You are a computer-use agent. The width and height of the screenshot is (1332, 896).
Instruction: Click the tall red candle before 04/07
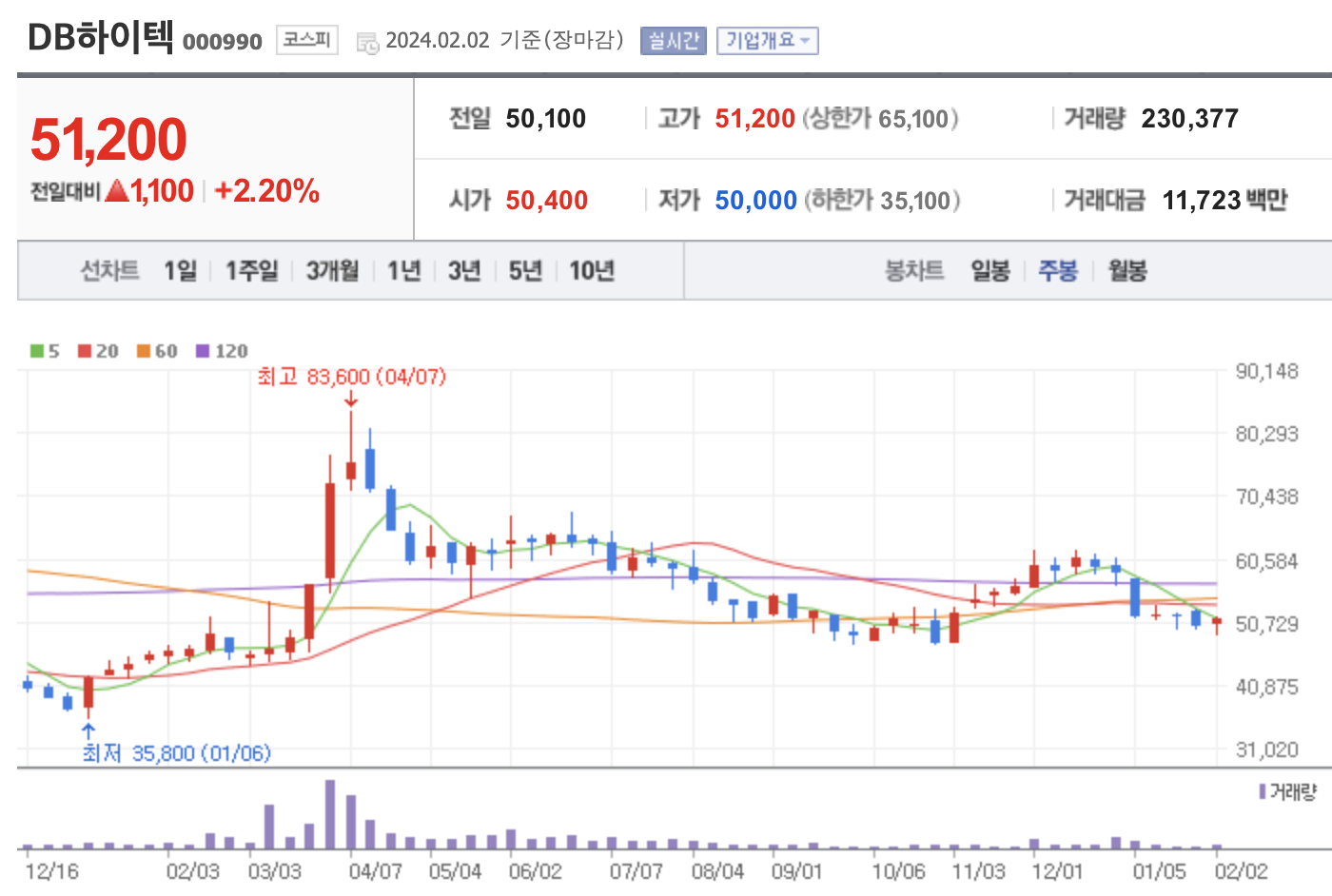(330, 531)
